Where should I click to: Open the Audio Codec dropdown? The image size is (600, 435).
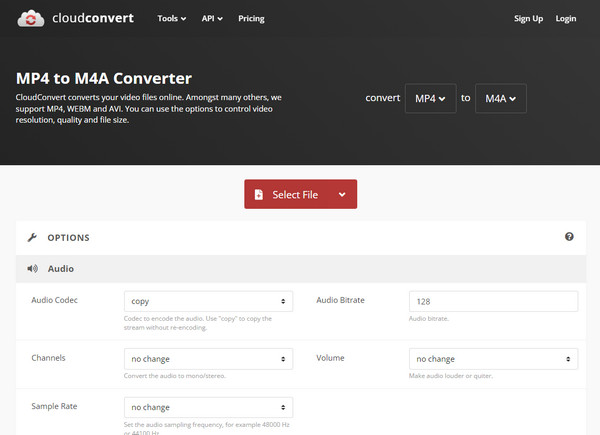point(208,301)
